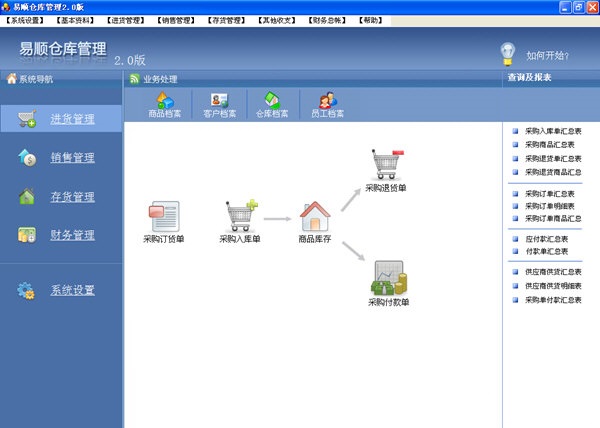Screen dimensions: 600x428
Task: Click the 采购退货单 cart icon
Action: pos(387,164)
